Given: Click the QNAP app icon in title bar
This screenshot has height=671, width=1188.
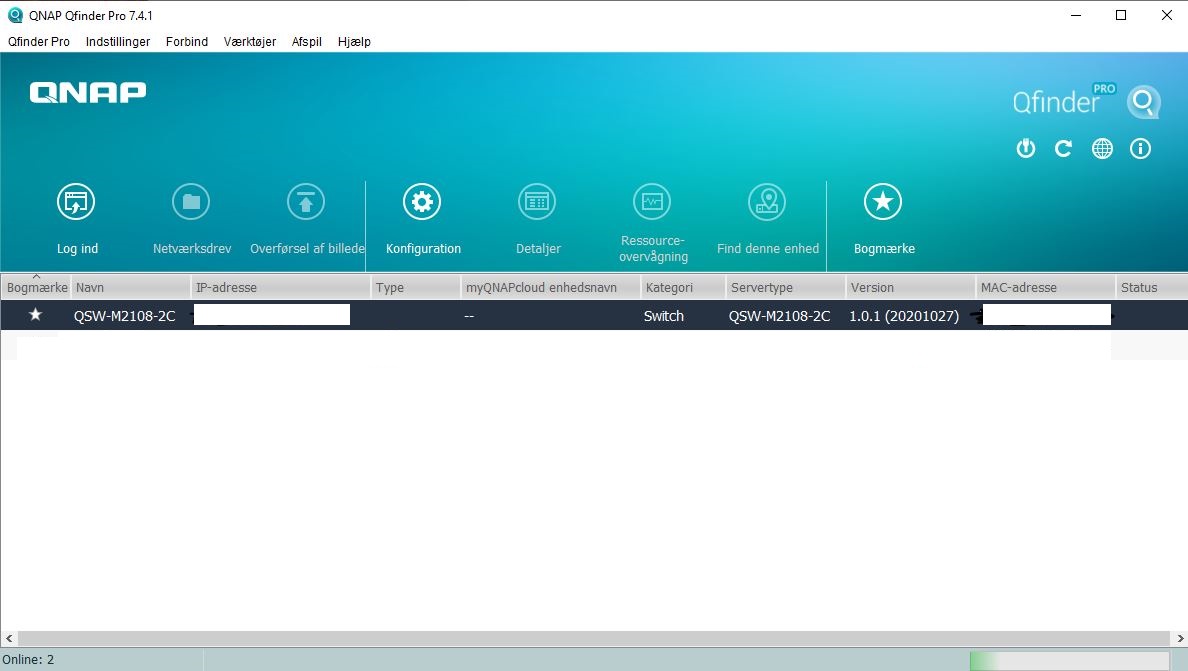Looking at the screenshot, I should point(14,15).
